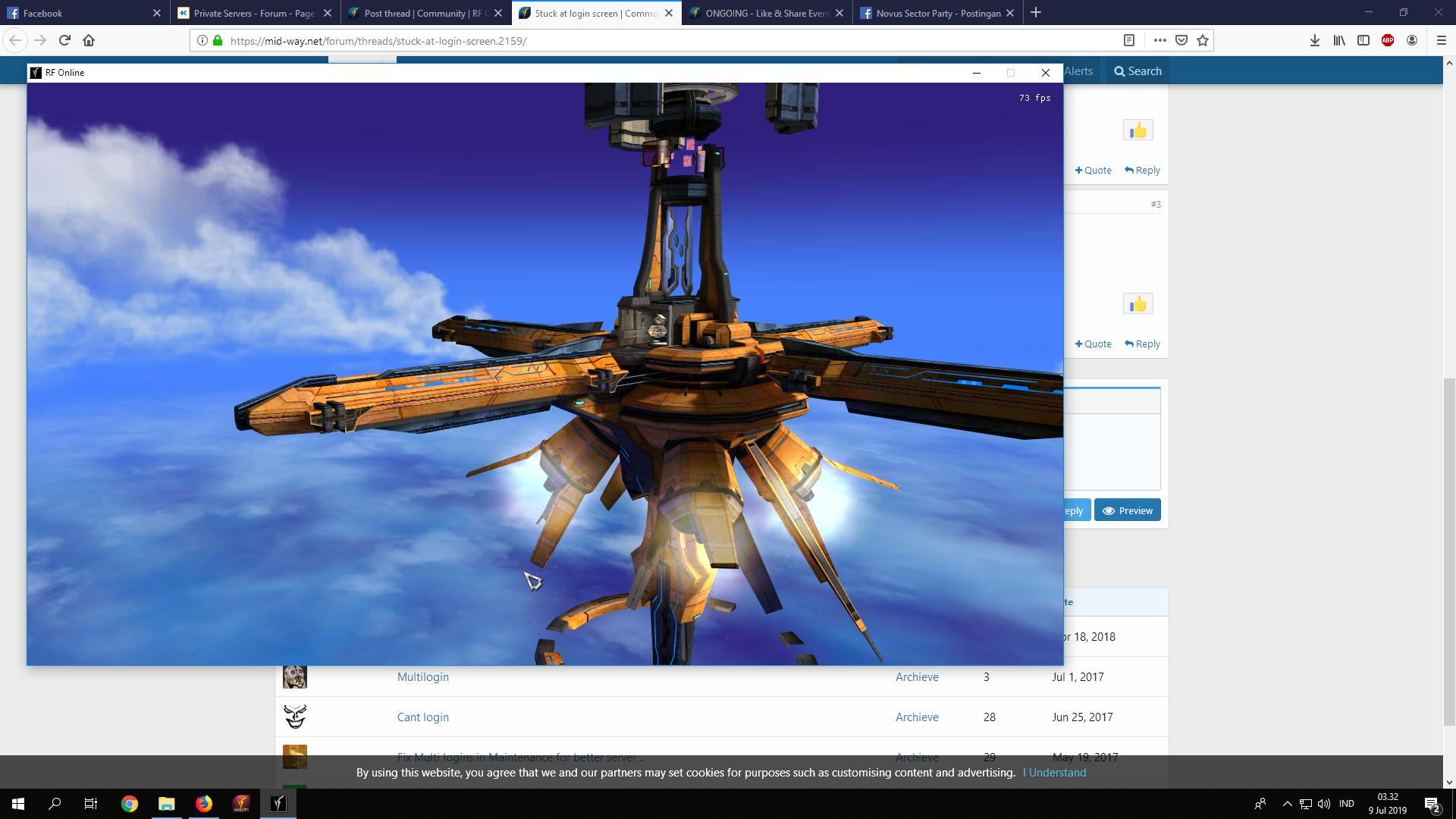Open Windows Start menu
1456x819 pixels.
(18, 804)
